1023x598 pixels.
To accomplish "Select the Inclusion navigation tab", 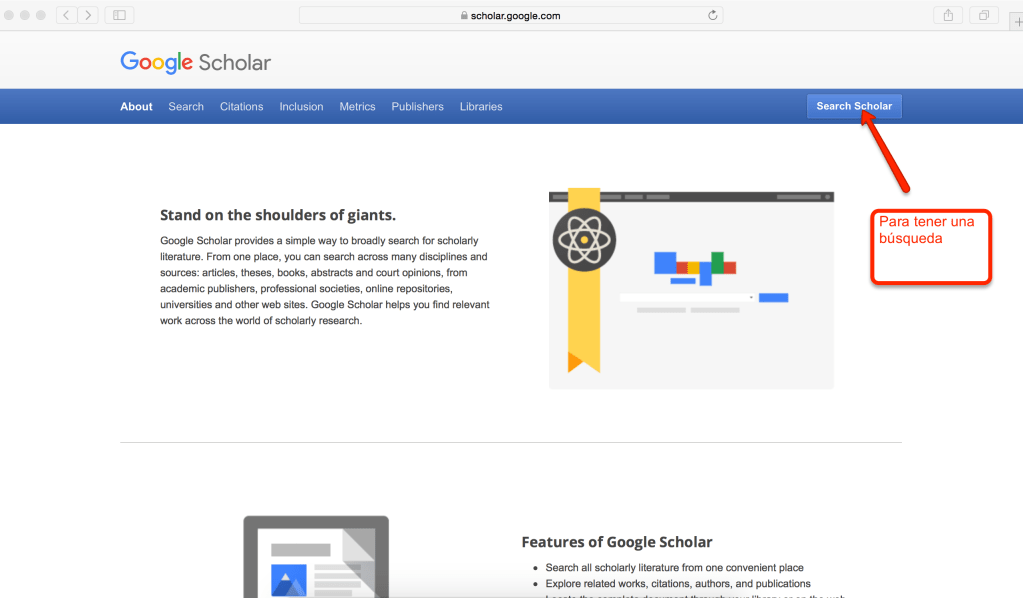I will 301,107.
